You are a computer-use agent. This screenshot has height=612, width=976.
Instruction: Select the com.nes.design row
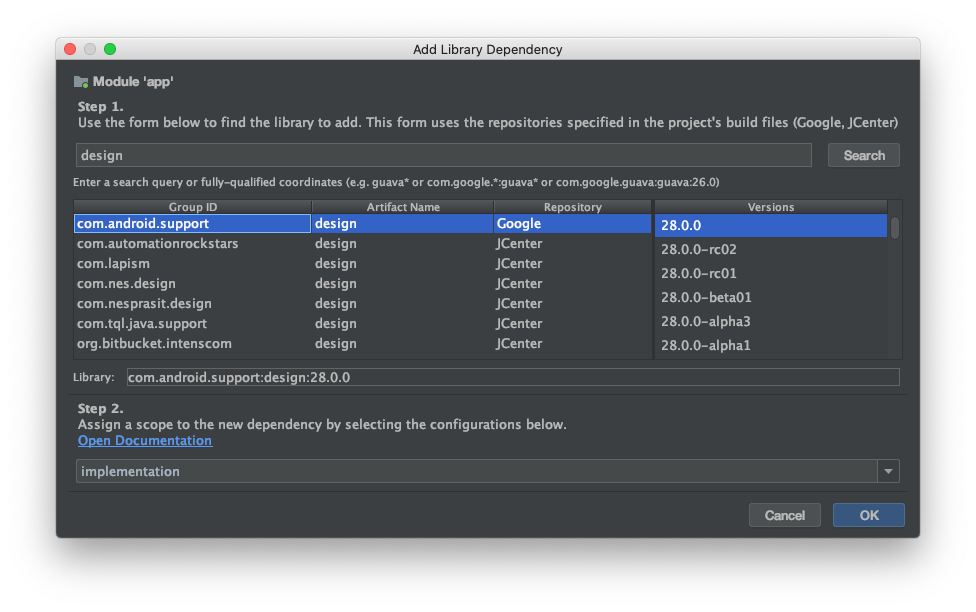pos(362,283)
